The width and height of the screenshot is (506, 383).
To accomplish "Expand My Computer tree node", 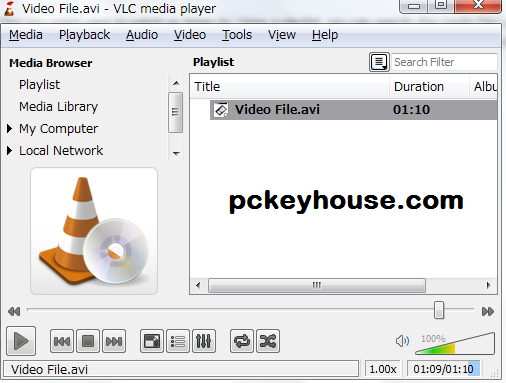I will click(x=9, y=128).
